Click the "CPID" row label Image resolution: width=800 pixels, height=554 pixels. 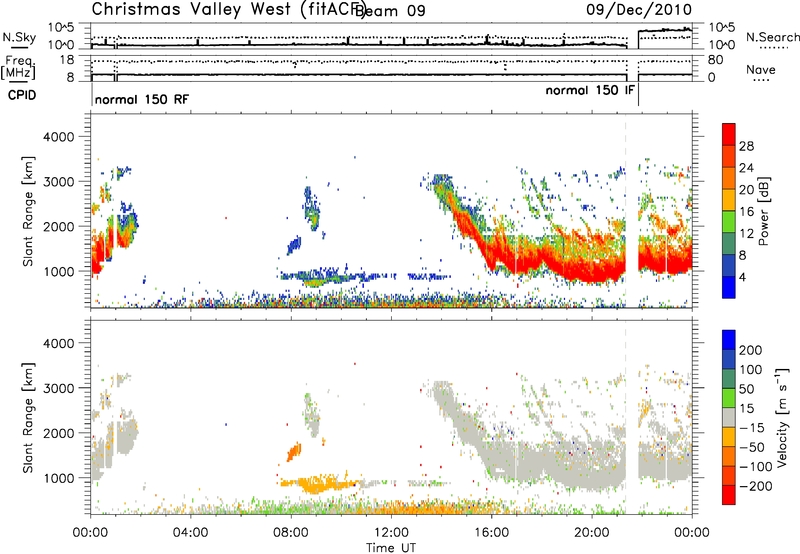[x=22, y=95]
